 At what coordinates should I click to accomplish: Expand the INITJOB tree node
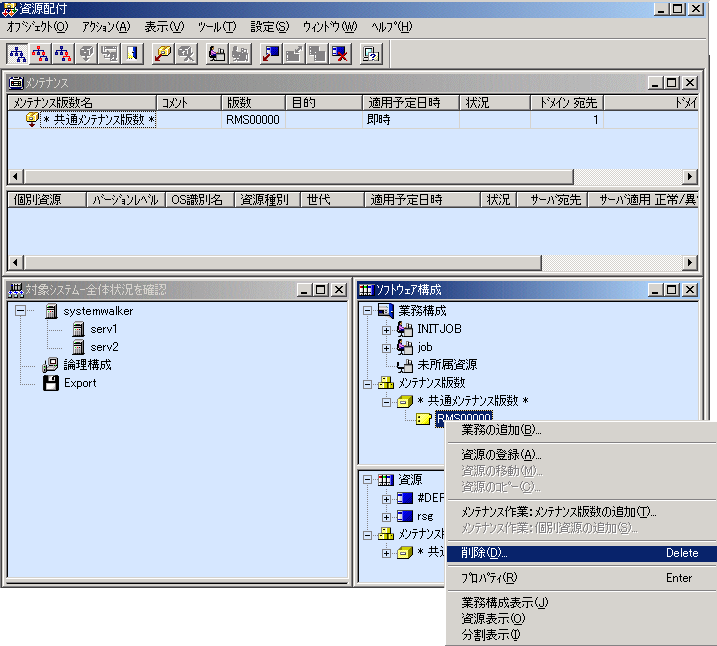click(387, 329)
